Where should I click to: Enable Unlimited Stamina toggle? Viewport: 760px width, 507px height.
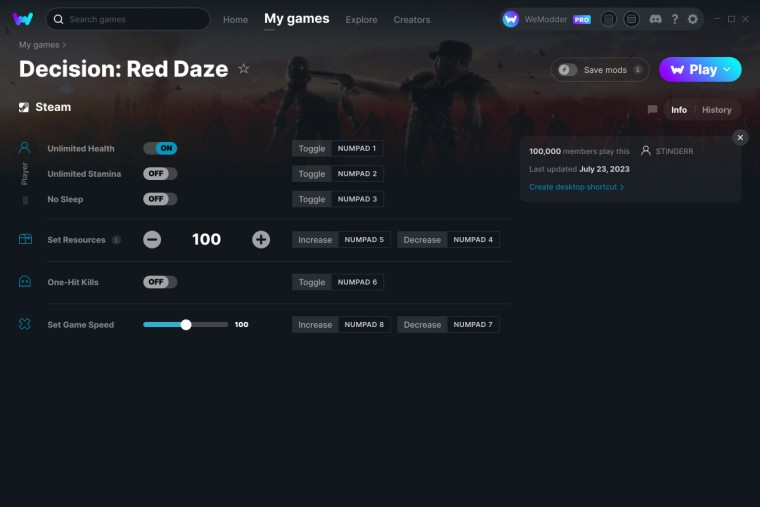tap(160, 174)
